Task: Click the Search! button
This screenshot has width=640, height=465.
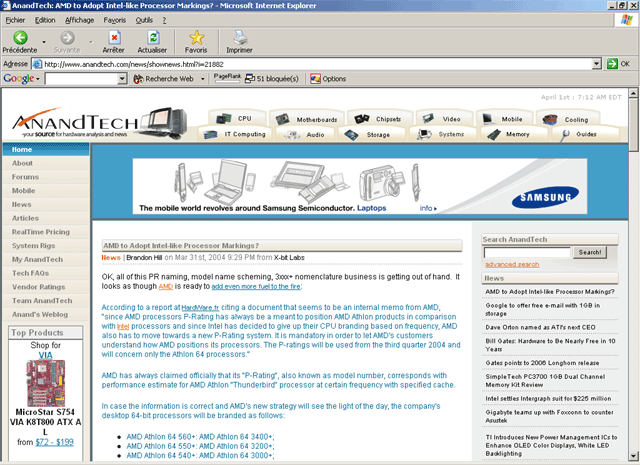Action: [590, 252]
